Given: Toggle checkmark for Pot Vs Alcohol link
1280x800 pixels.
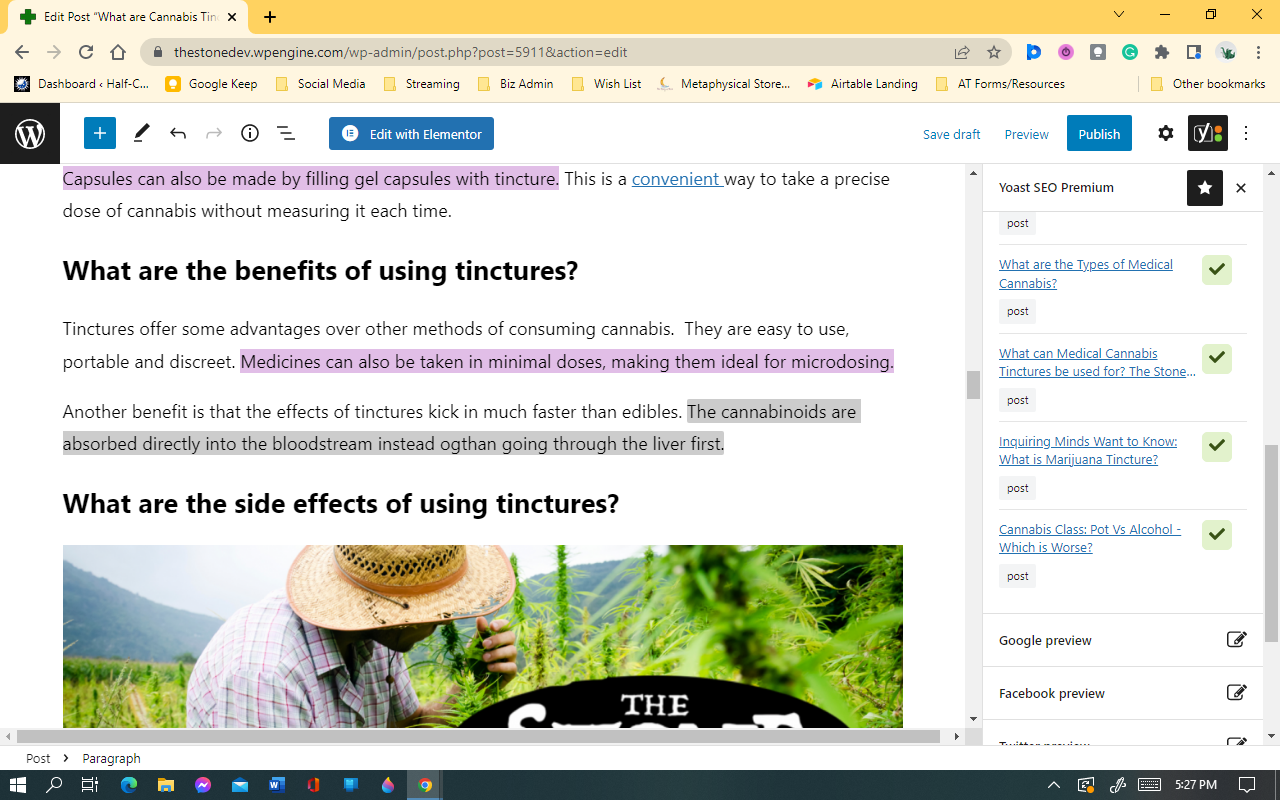Looking at the screenshot, I should point(1217,535).
